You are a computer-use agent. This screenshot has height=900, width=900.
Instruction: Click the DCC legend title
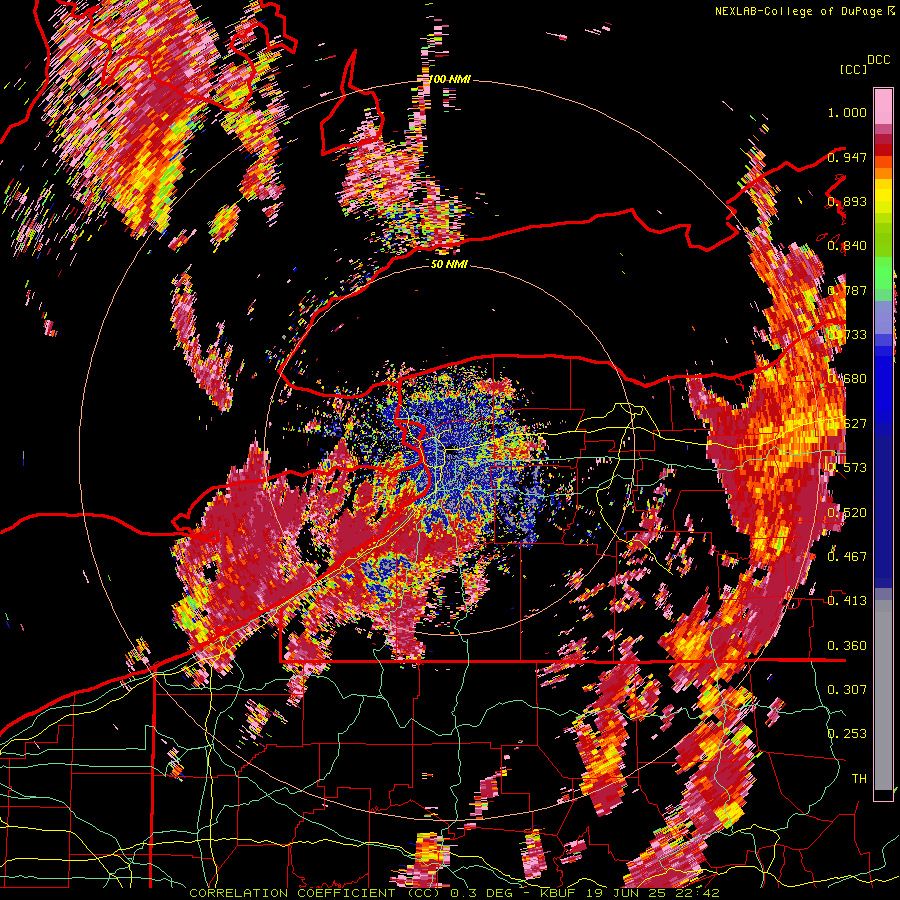878,60
